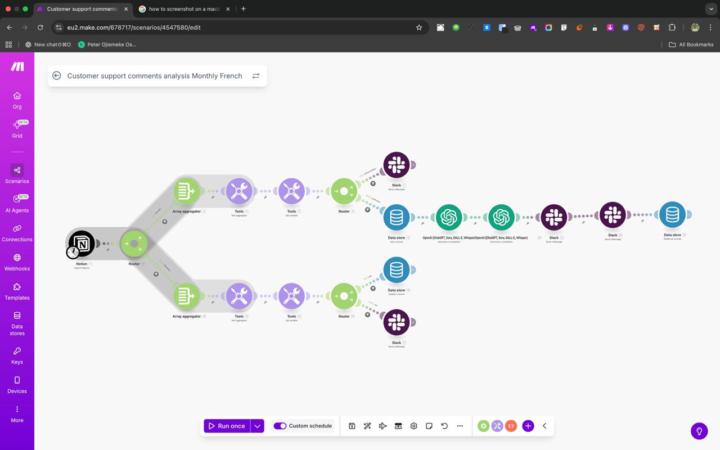Click the Run once button

pyautogui.click(x=227, y=426)
